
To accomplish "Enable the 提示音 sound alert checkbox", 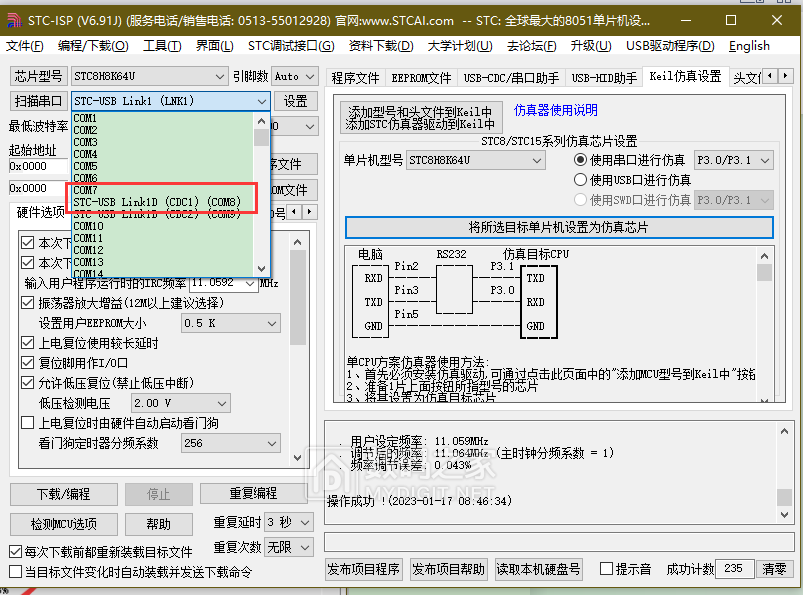I will pos(607,567).
